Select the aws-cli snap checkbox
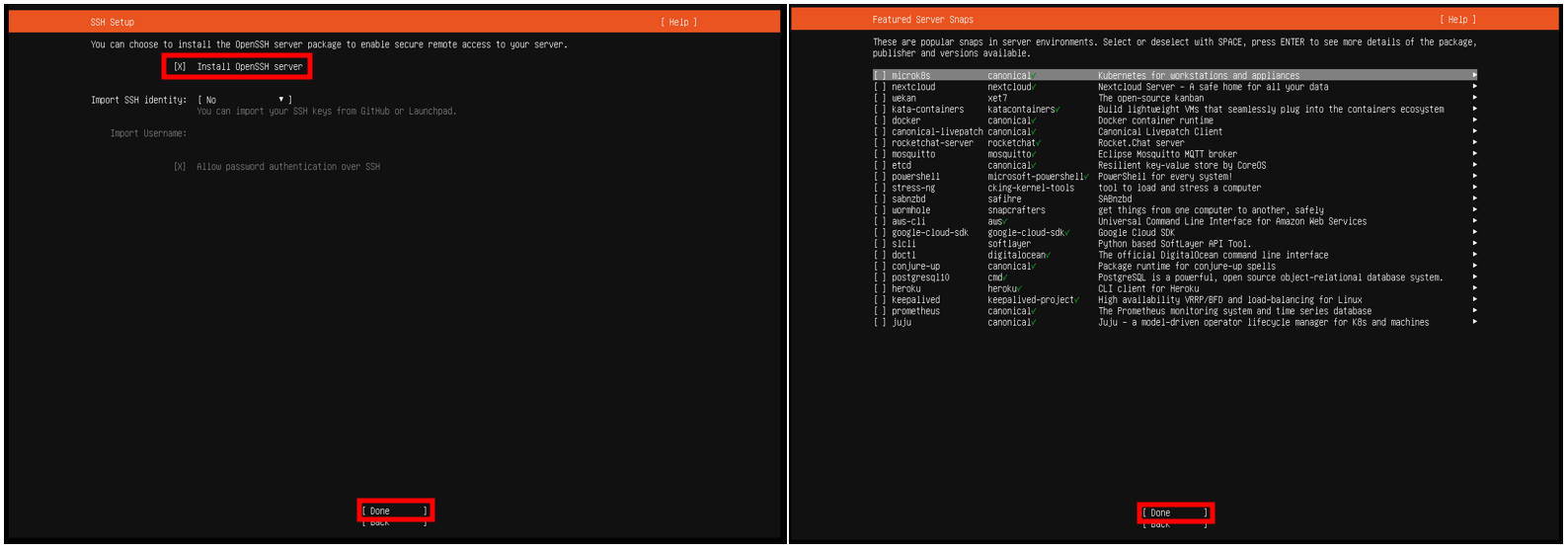This screenshot has width=1568, height=551. click(x=879, y=222)
